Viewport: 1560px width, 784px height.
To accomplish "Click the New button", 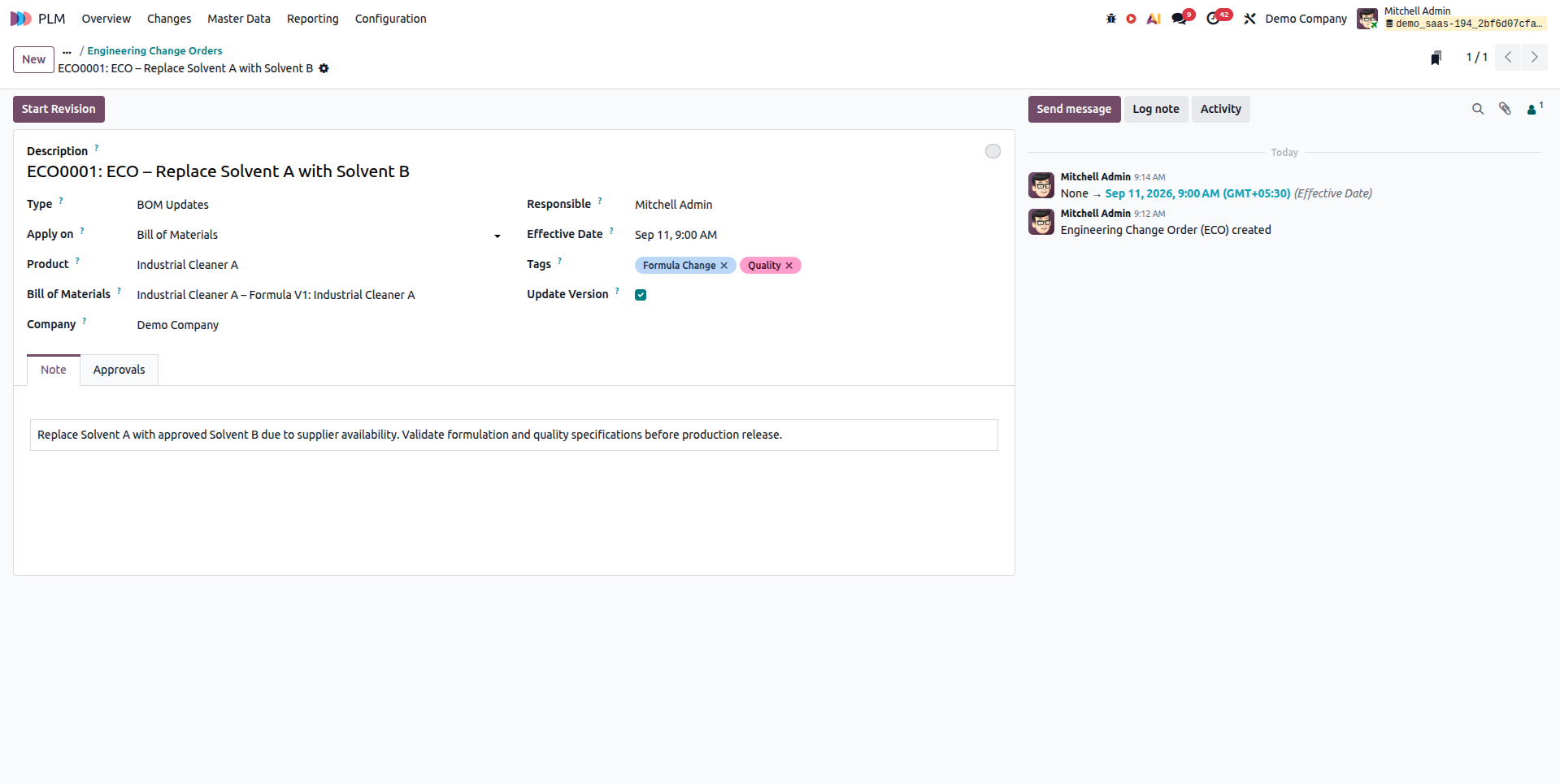I will coord(34,59).
